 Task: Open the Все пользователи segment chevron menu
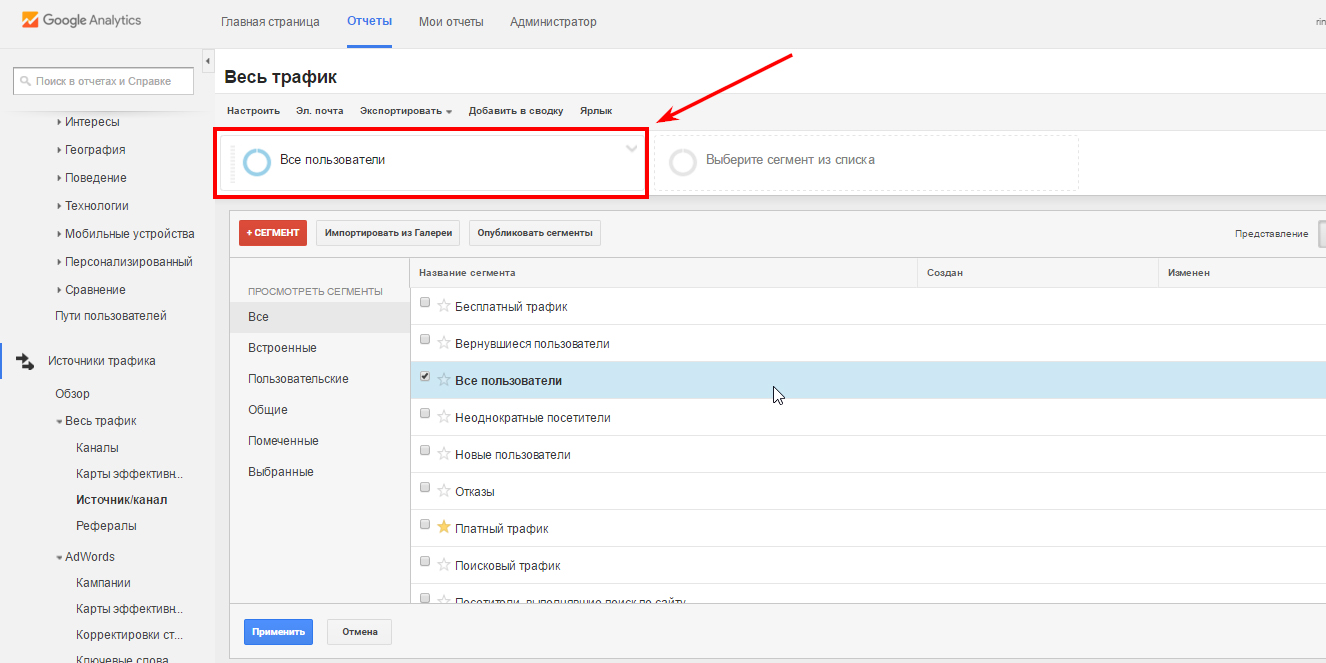tap(631, 149)
